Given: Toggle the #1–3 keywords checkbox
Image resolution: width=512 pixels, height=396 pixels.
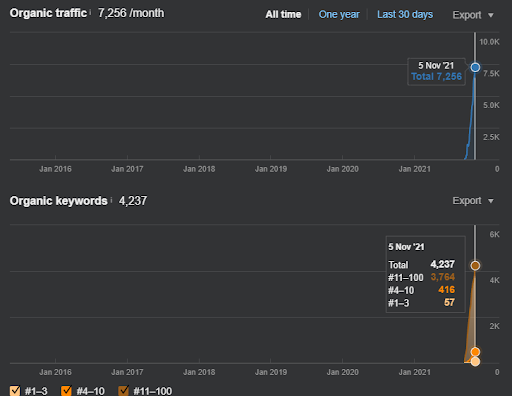Looking at the screenshot, I should click(15, 390).
